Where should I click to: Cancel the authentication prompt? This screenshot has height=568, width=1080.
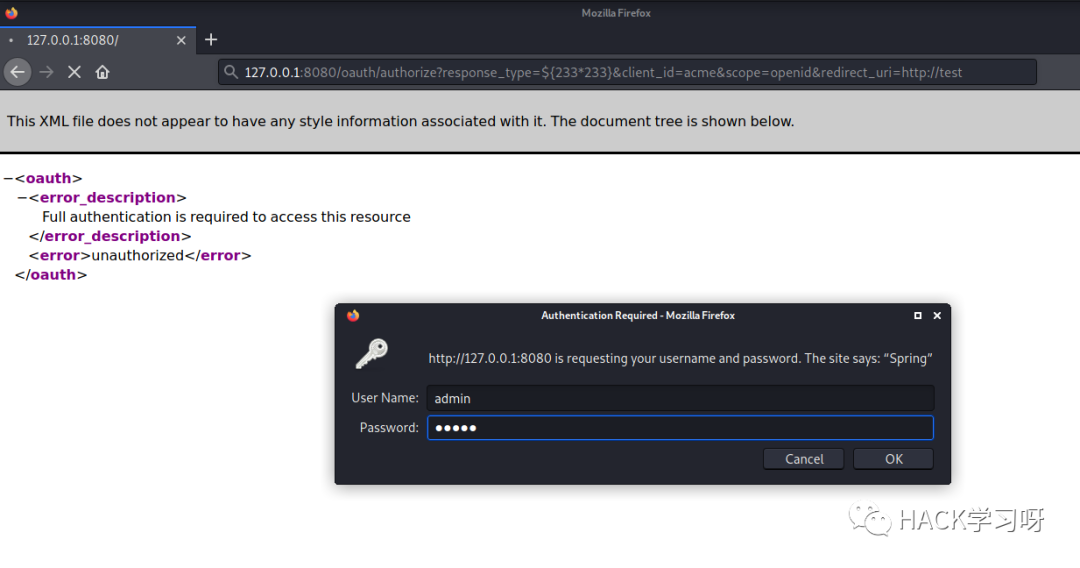click(x=804, y=459)
